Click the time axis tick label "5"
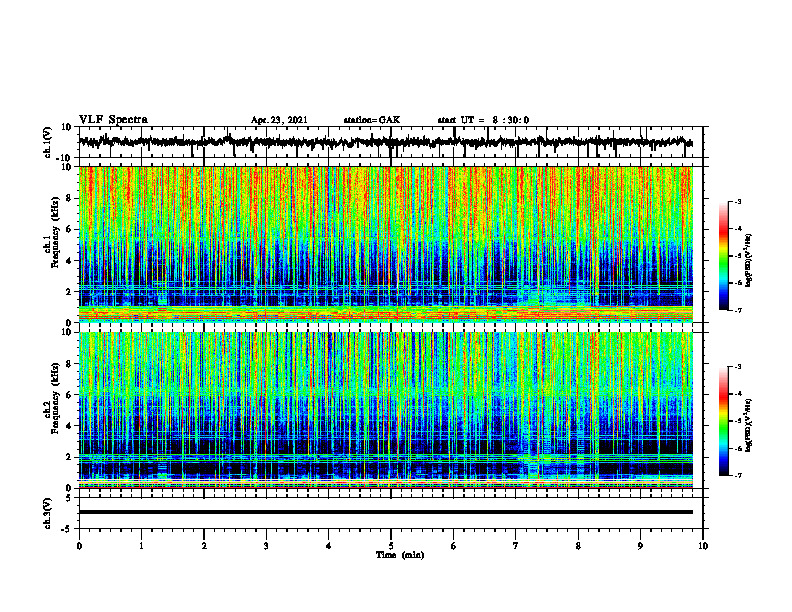Image resolution: width=792 pixels, height=612 pixels. tap(391, 546)
